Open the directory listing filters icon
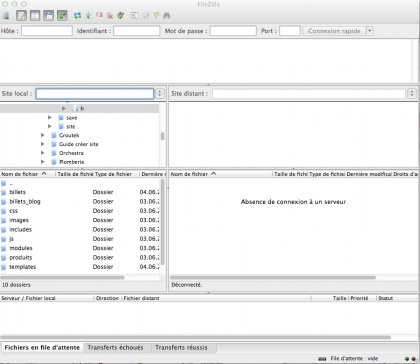Image resolution: width=420 pixels, height=364 pixels. coord(135,16)
